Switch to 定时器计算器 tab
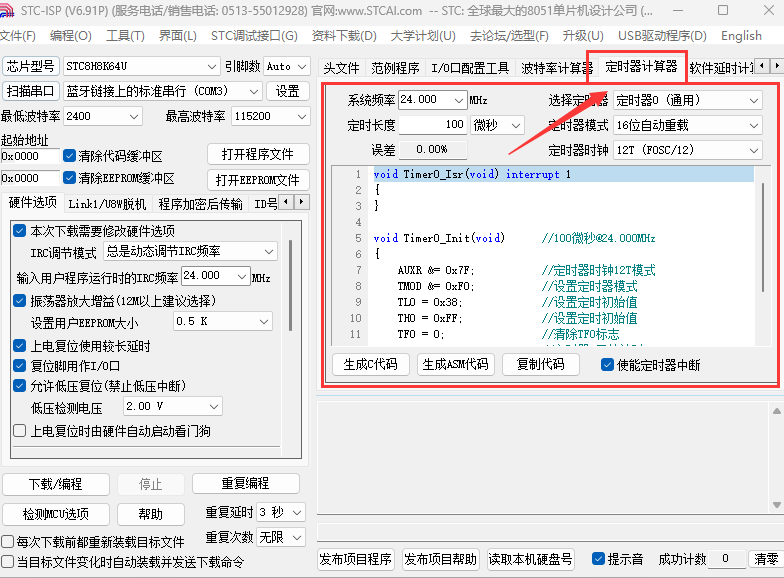 point(641,66)
